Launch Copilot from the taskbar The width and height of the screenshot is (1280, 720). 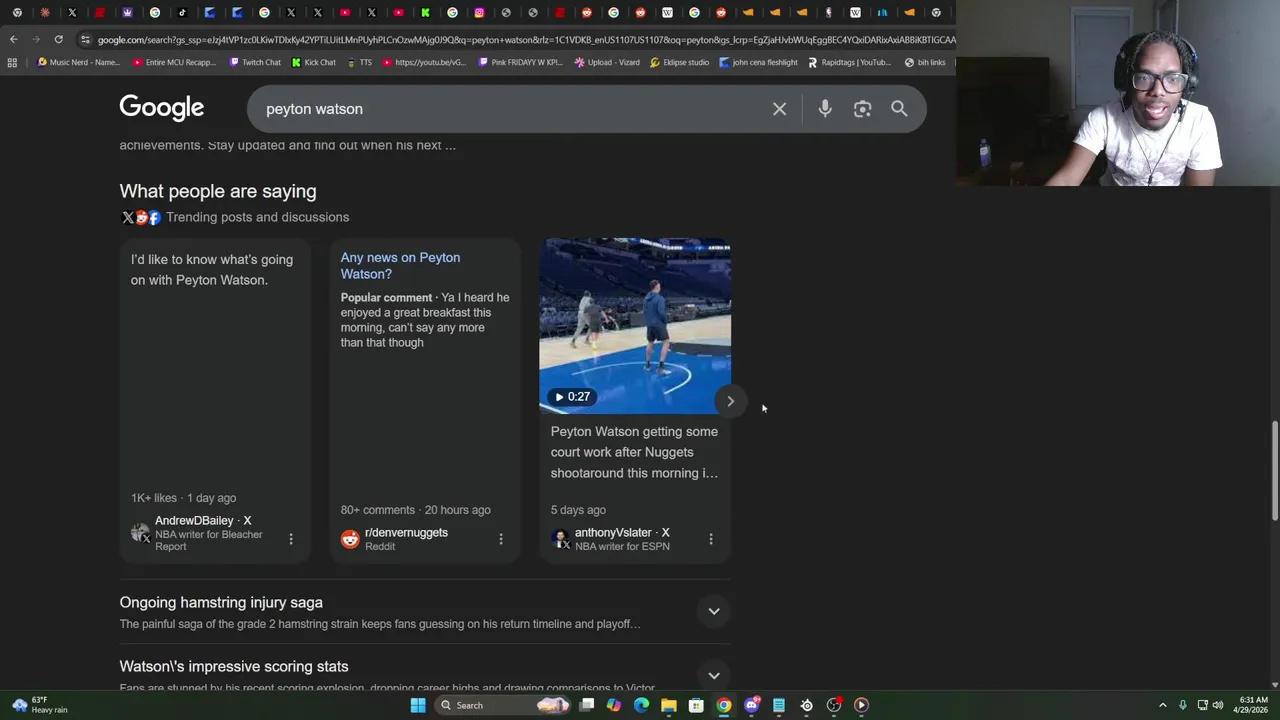tap(614, 705)
